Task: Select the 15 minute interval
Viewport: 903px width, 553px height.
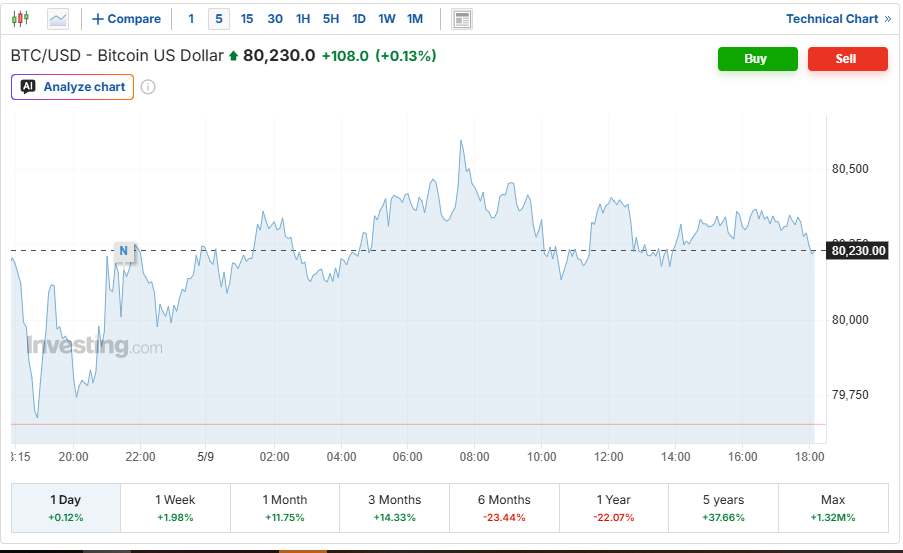Action: pos(247,19)
